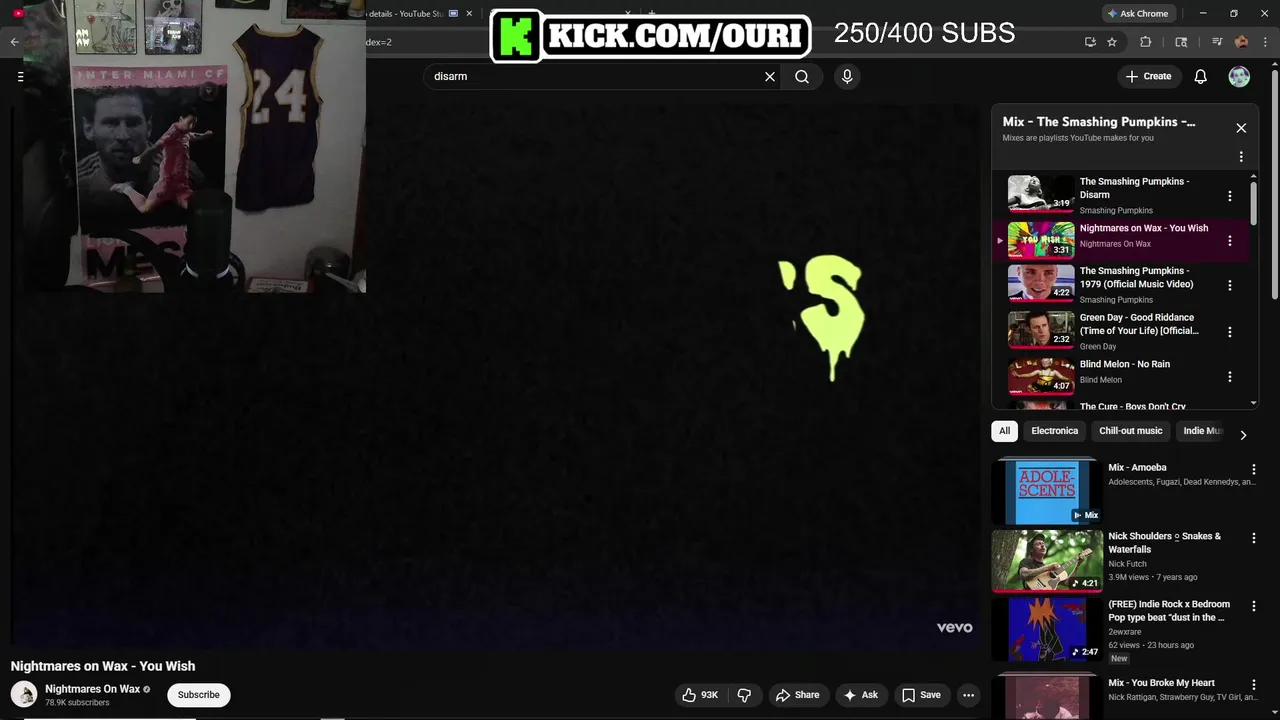
Task: Open more actions ellipsis below video
Action: 968,695
